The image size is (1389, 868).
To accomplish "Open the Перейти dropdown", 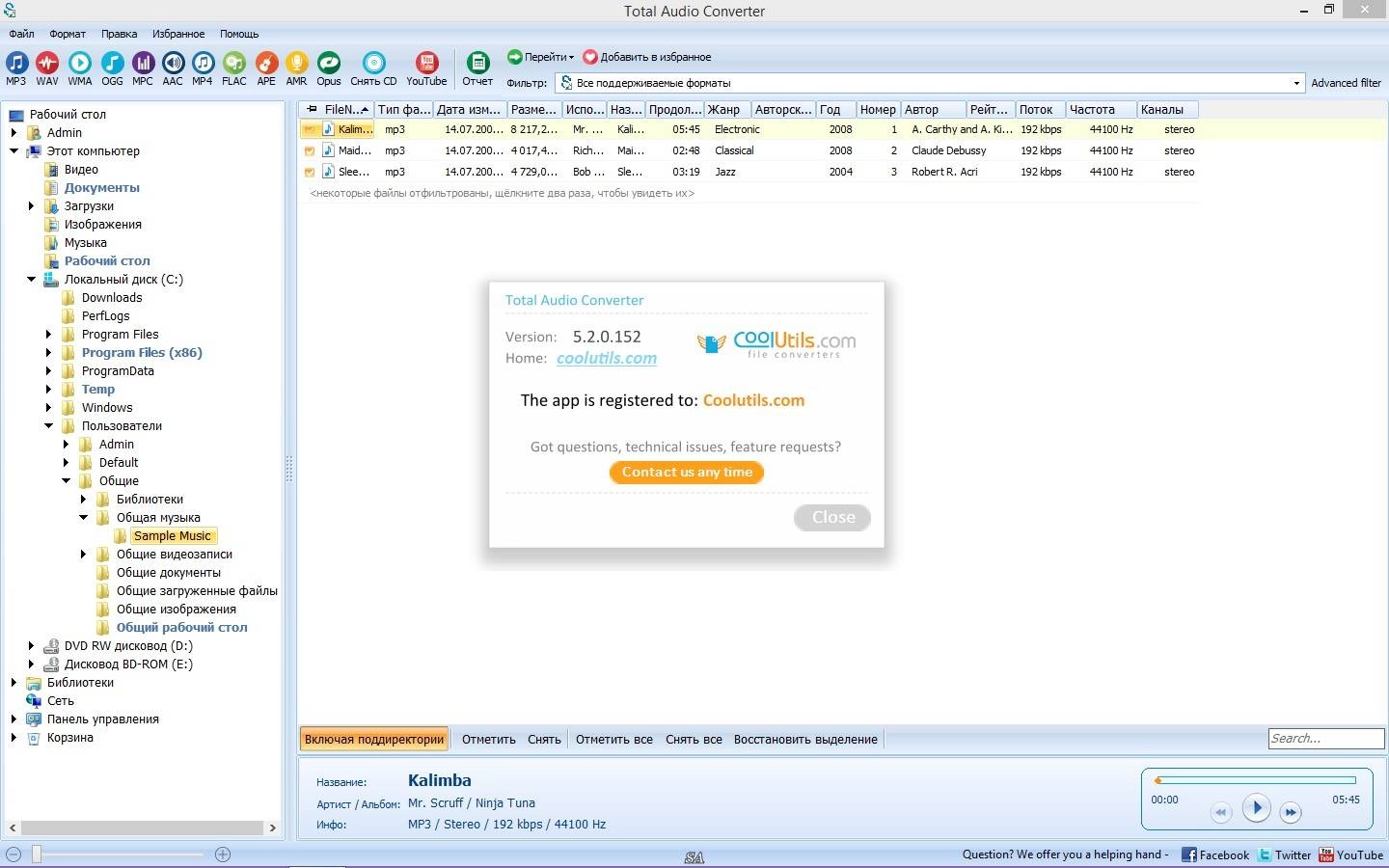I will [541, 57].
